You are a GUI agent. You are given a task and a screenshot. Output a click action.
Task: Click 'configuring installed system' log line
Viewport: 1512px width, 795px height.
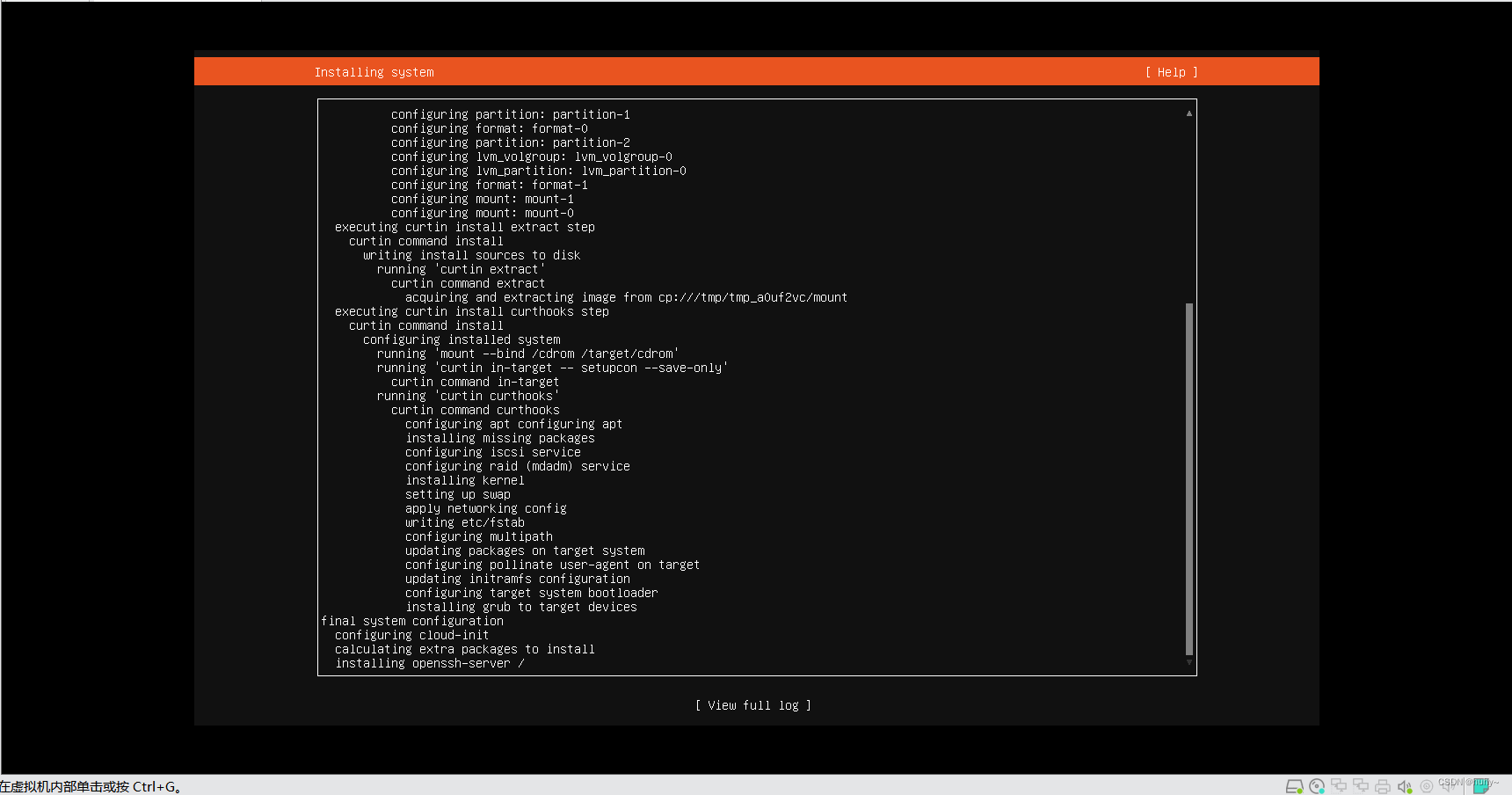(461, 339)
